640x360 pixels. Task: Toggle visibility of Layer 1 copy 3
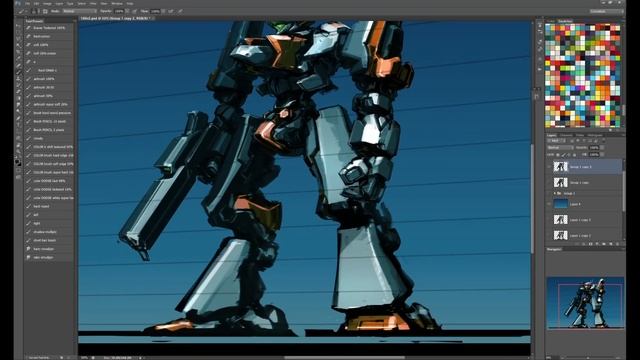tap(549, 220)
